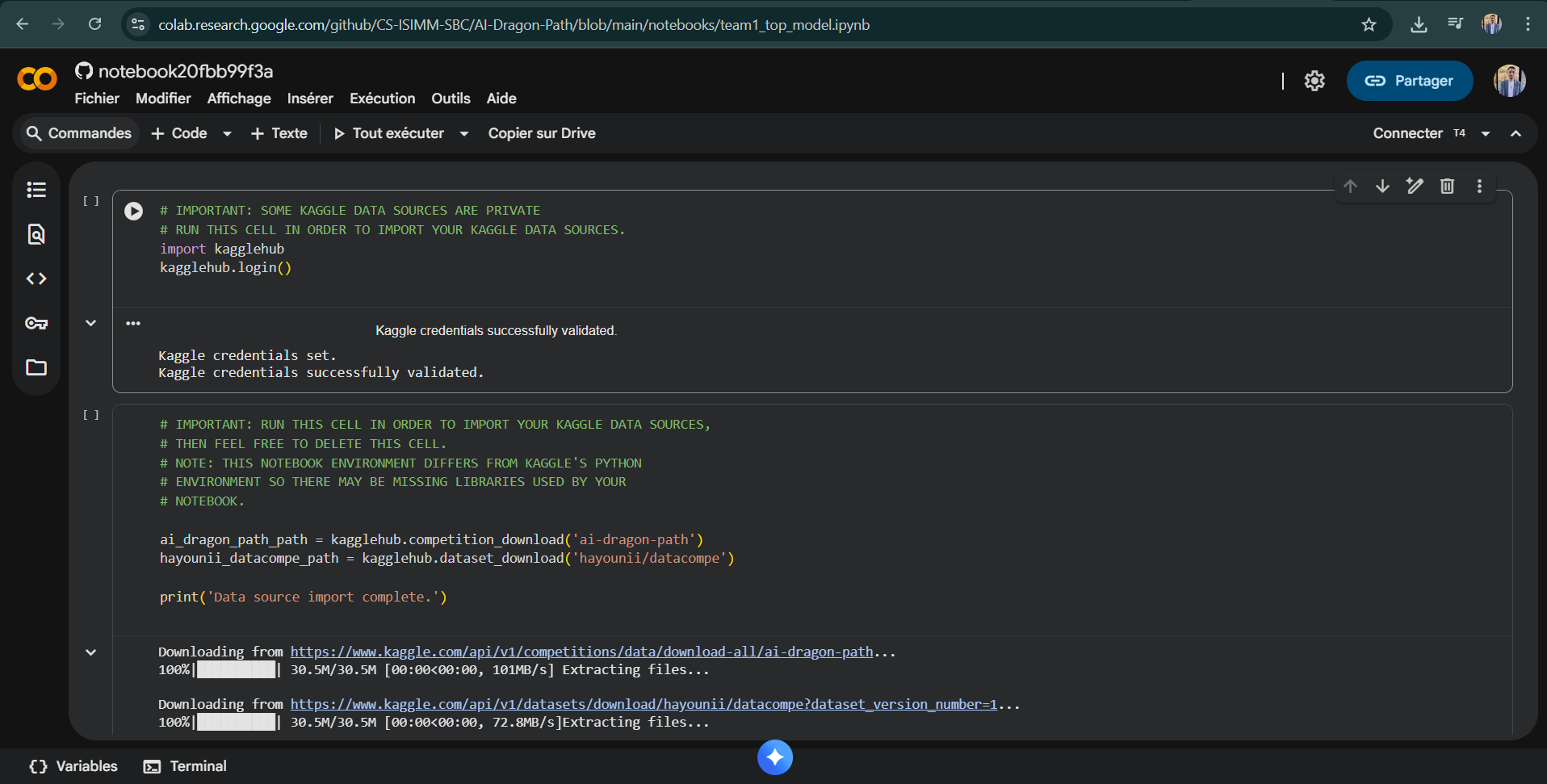Reload the current browser page
This screenshot has width=1547, height=784.
pos(95,24)
